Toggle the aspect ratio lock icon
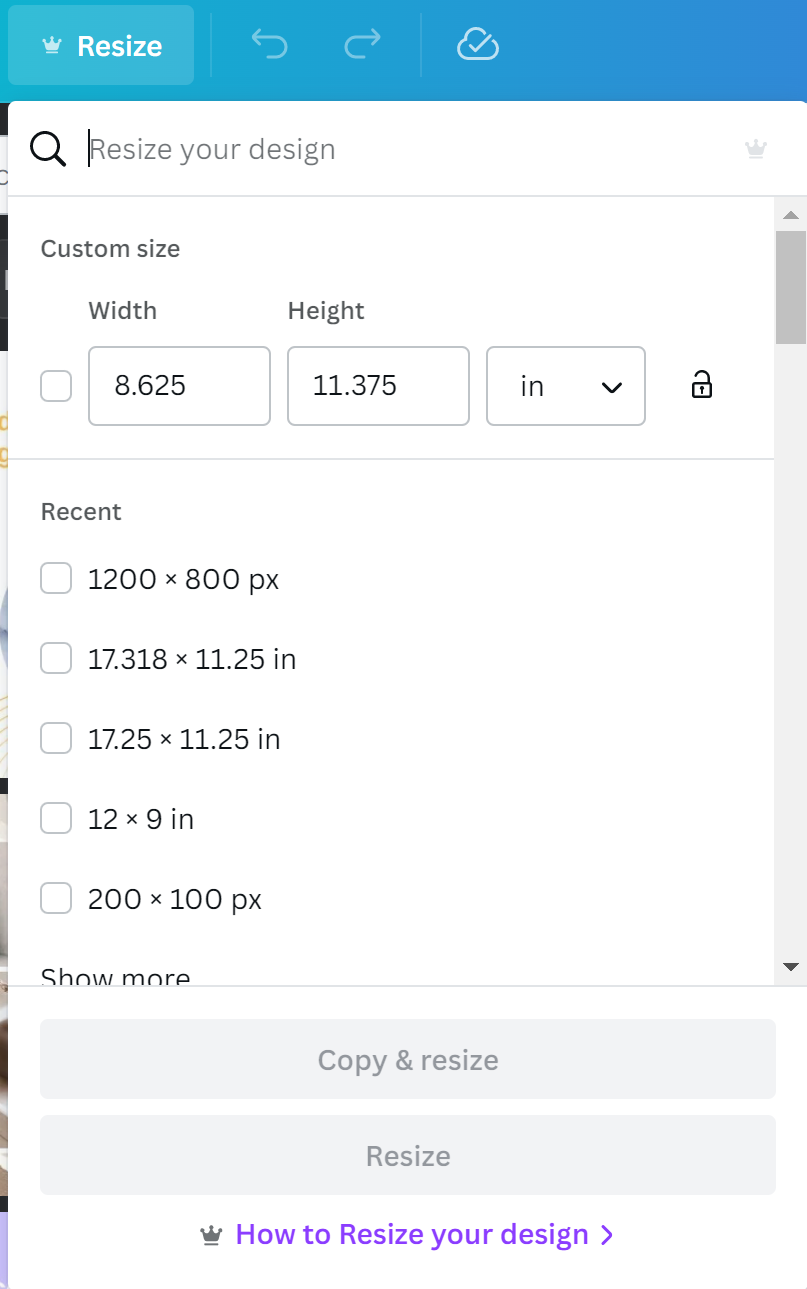 pos(702,385)
